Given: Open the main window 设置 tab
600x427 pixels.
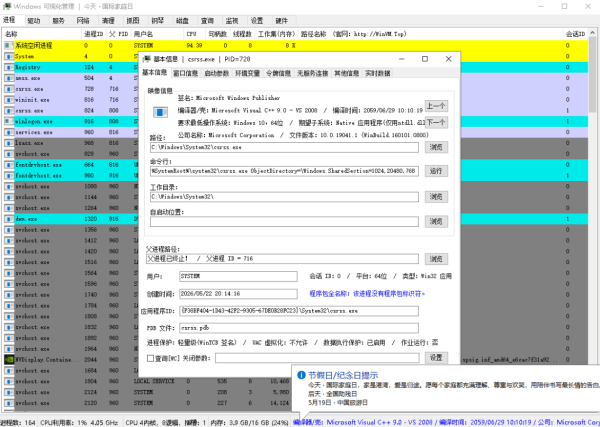Looking at the screenshot, I should (257, 21).
